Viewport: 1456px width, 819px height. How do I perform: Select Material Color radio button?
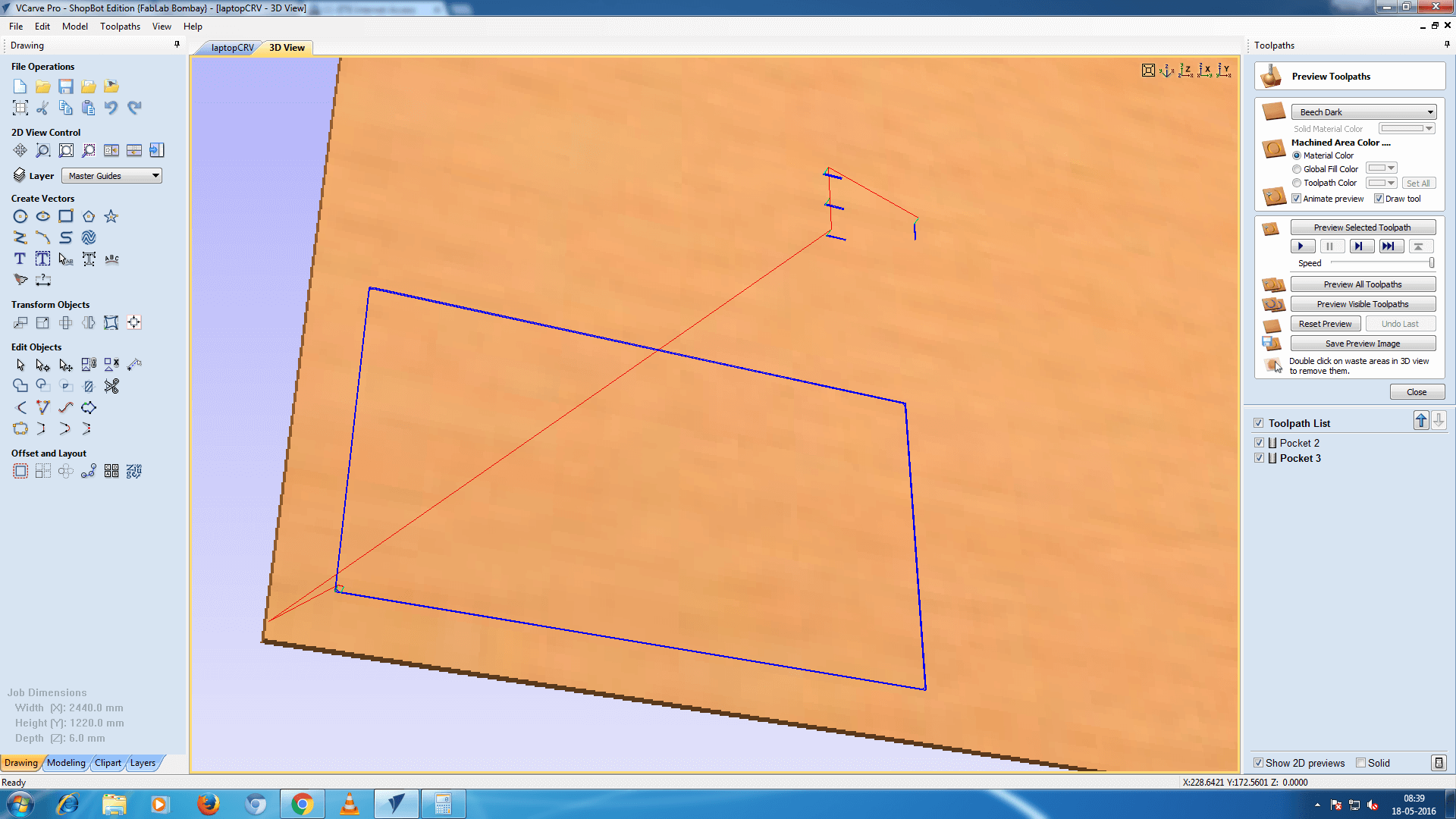pos(1297,155)
